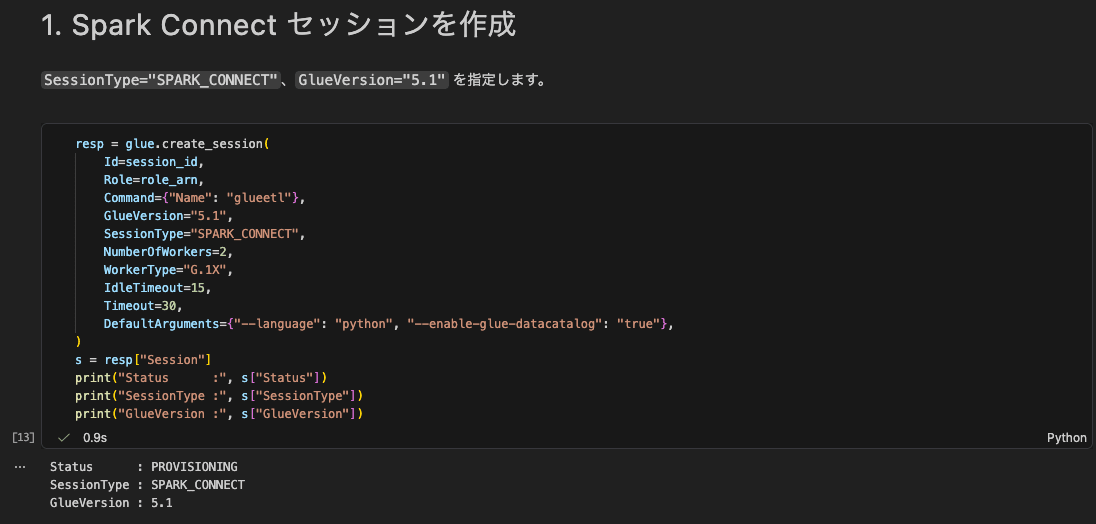1096x524 pixels.
Task: Click the inline code SessionType="SPARK_CONNECT" in the description
Action: (160, 80)
